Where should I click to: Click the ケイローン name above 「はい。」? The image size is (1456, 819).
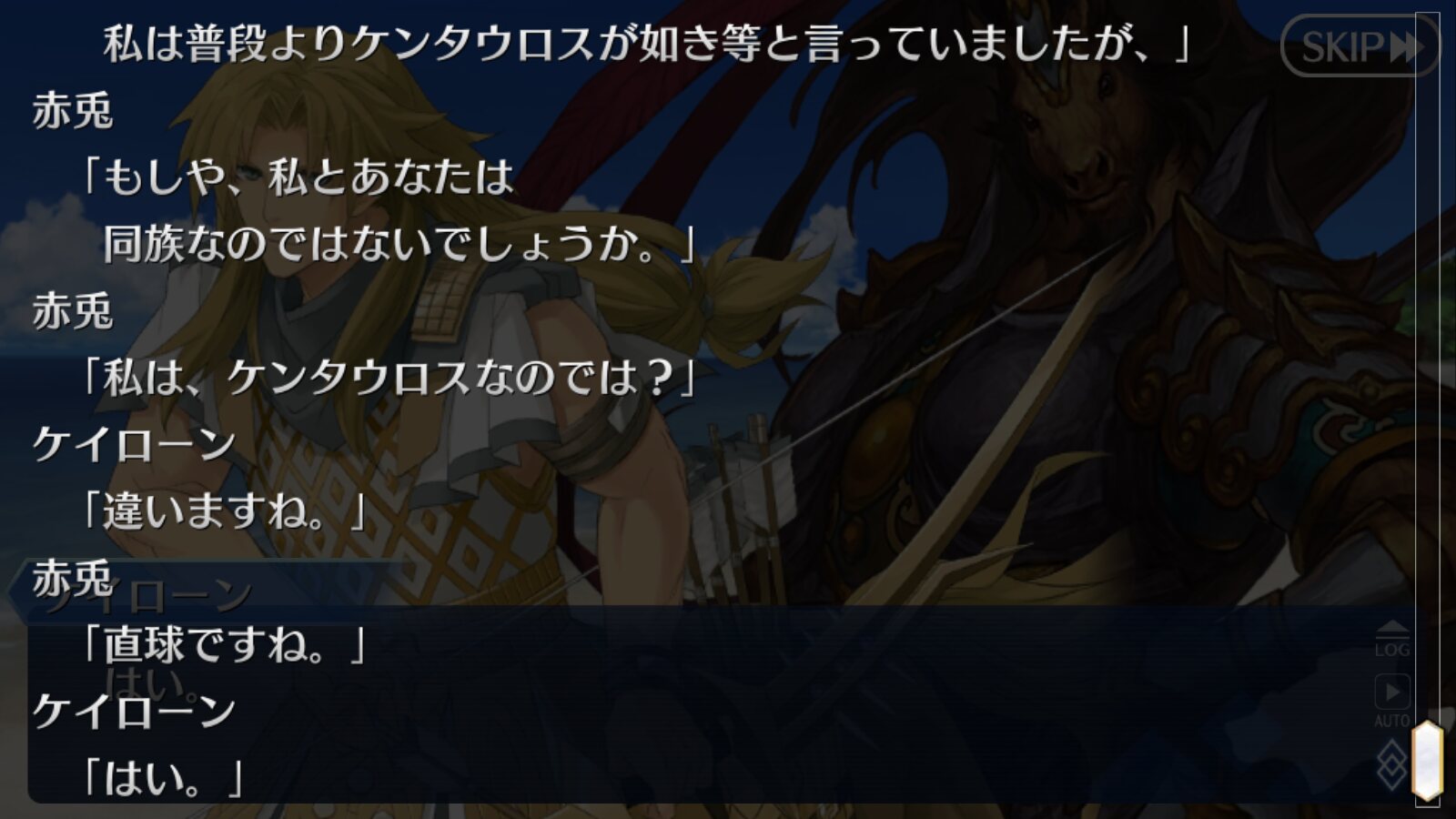[135, 711]
